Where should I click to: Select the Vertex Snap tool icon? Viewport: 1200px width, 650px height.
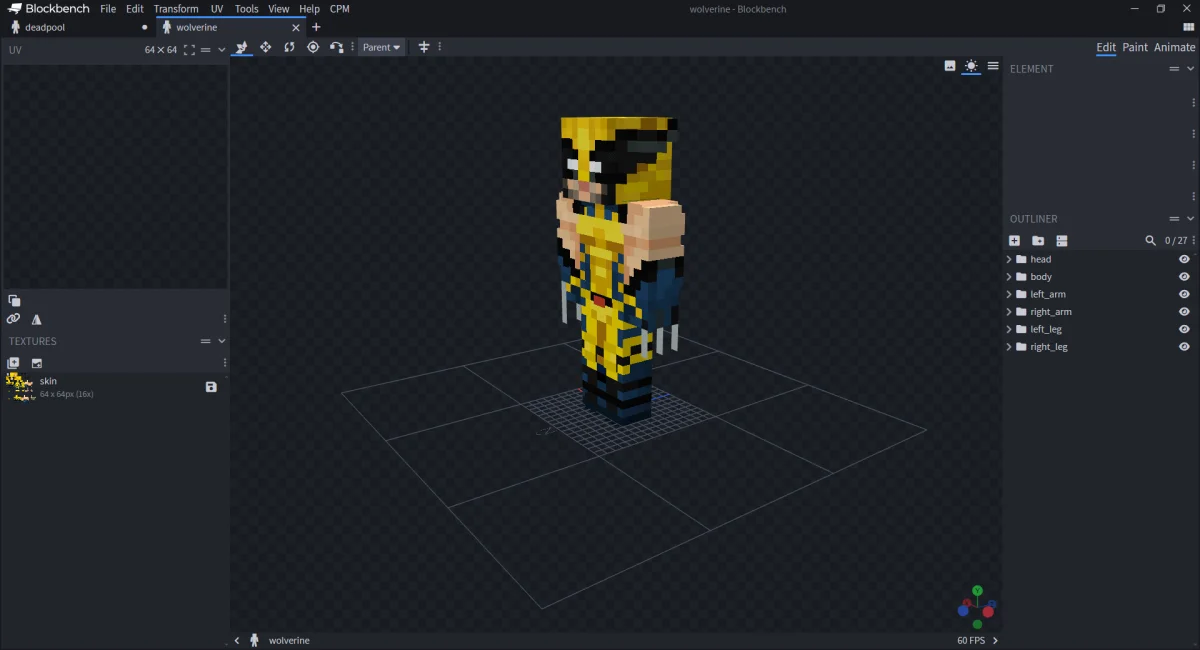pos(337,47)
